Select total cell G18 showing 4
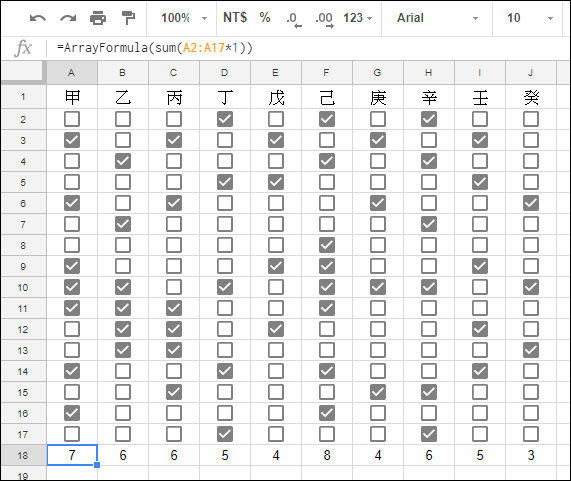The height and width of the screenshot is (481, 571). click(x=378, y=455)
